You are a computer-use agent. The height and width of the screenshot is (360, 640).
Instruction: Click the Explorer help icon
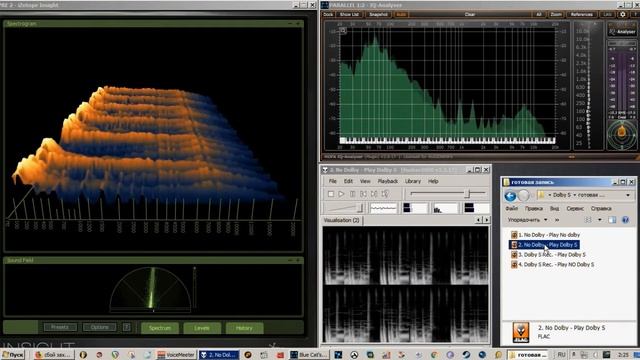[x=625, y=220]
